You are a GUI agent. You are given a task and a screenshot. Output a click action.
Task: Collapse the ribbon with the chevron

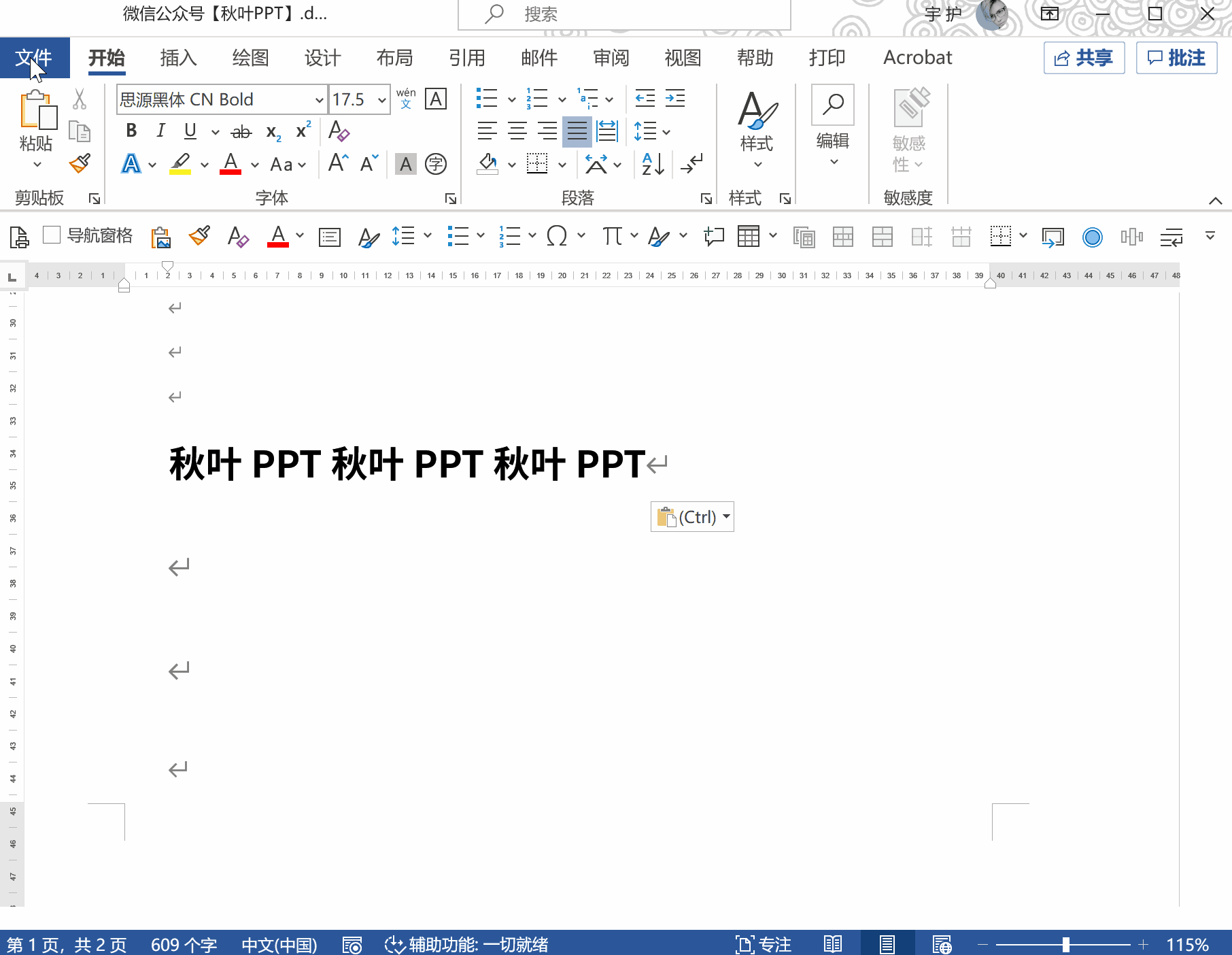point(1216,201)
